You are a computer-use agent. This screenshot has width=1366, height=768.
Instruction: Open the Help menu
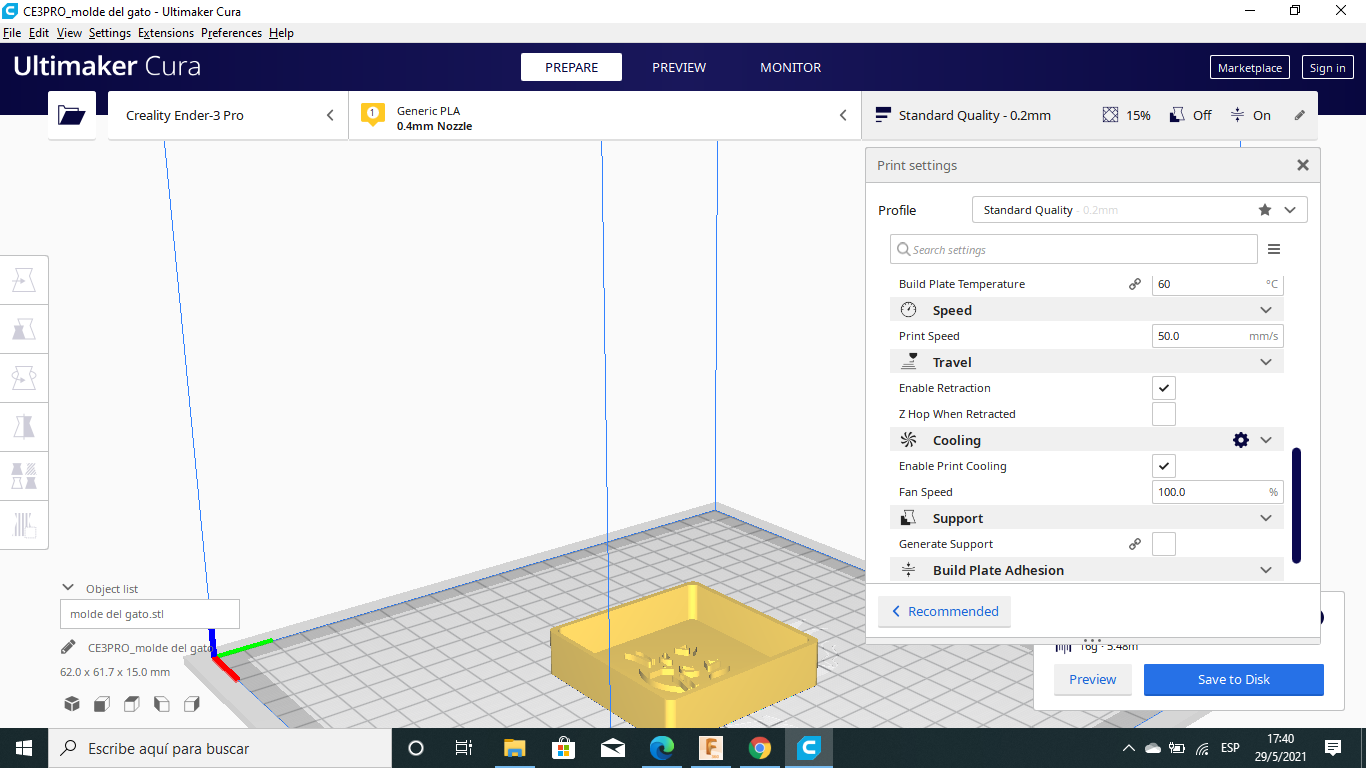[x=281, y=33]
